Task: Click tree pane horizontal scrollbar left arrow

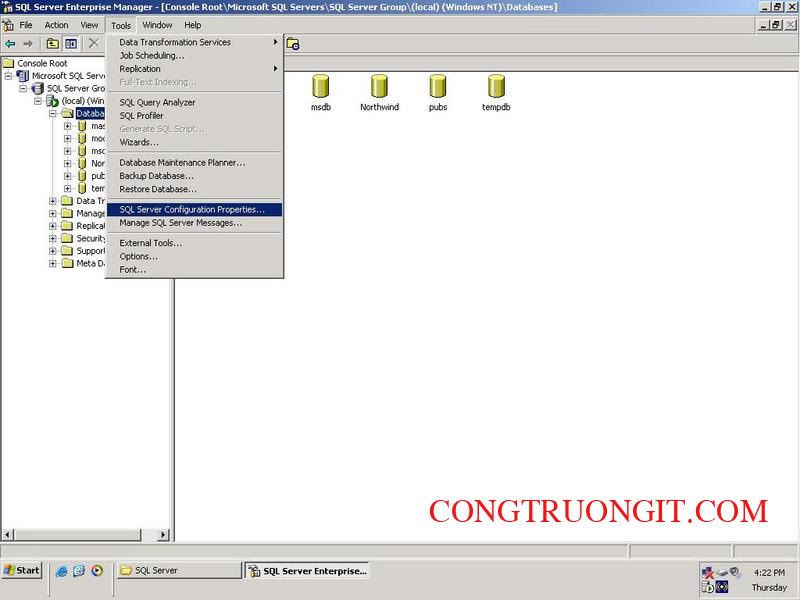Action: pyautogui.click(x=8, y=535)
